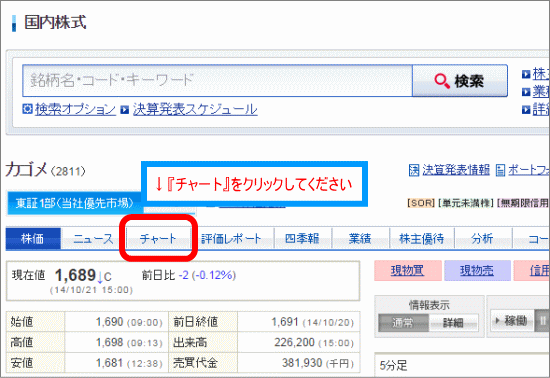Click the カゴメ (2811) stock title
The width and height of the screenshot is (550, 378).
[46, 170]
